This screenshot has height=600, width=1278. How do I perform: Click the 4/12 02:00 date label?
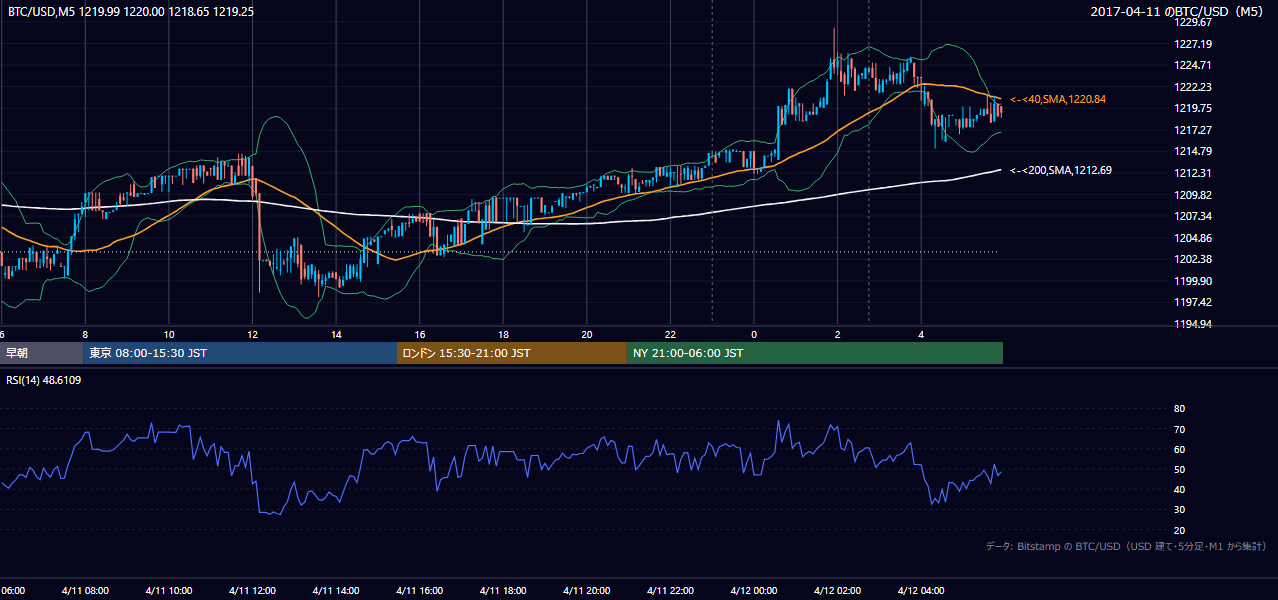837,590
